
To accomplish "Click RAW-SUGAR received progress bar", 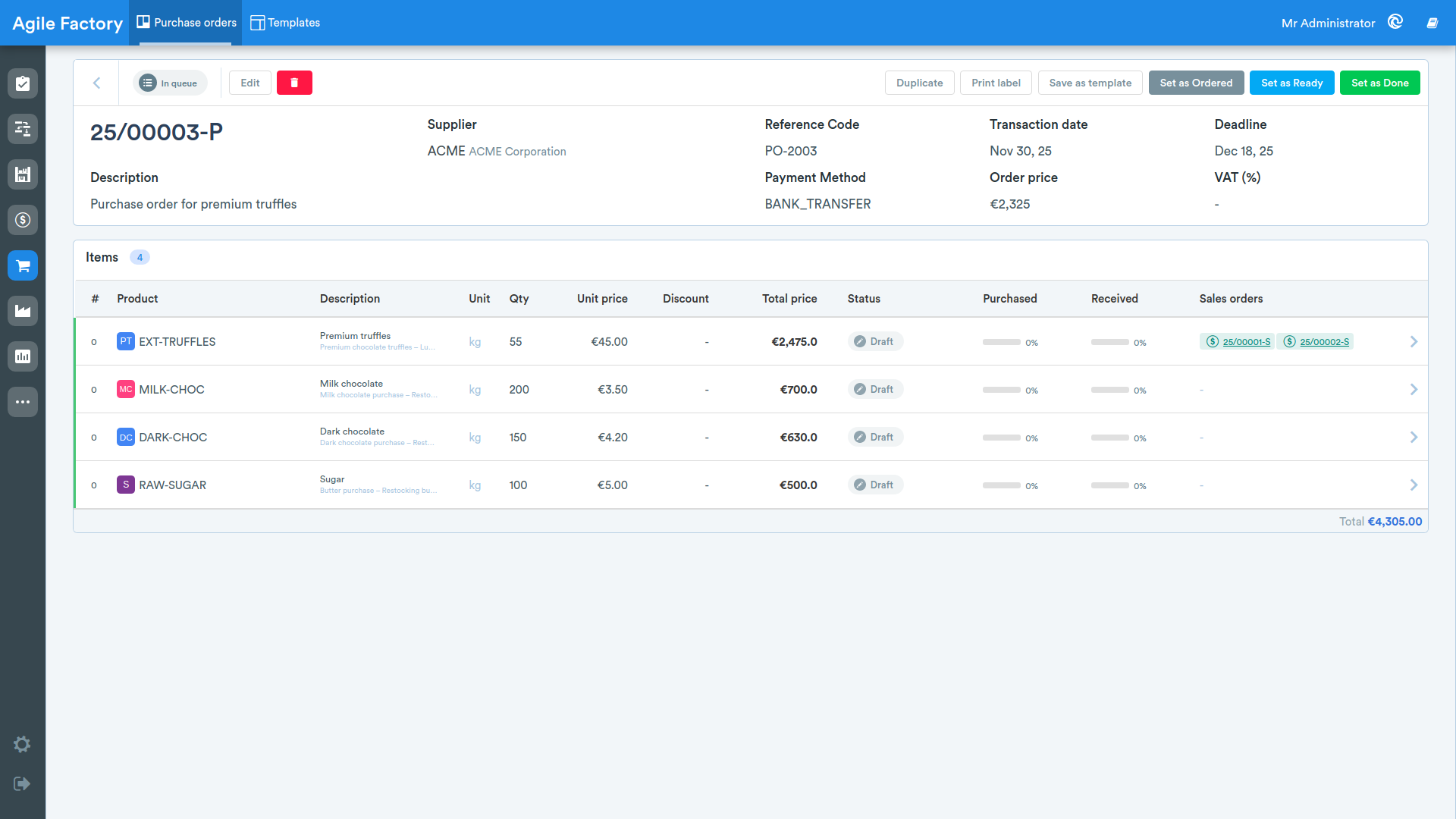I will tap(1110, 485).
